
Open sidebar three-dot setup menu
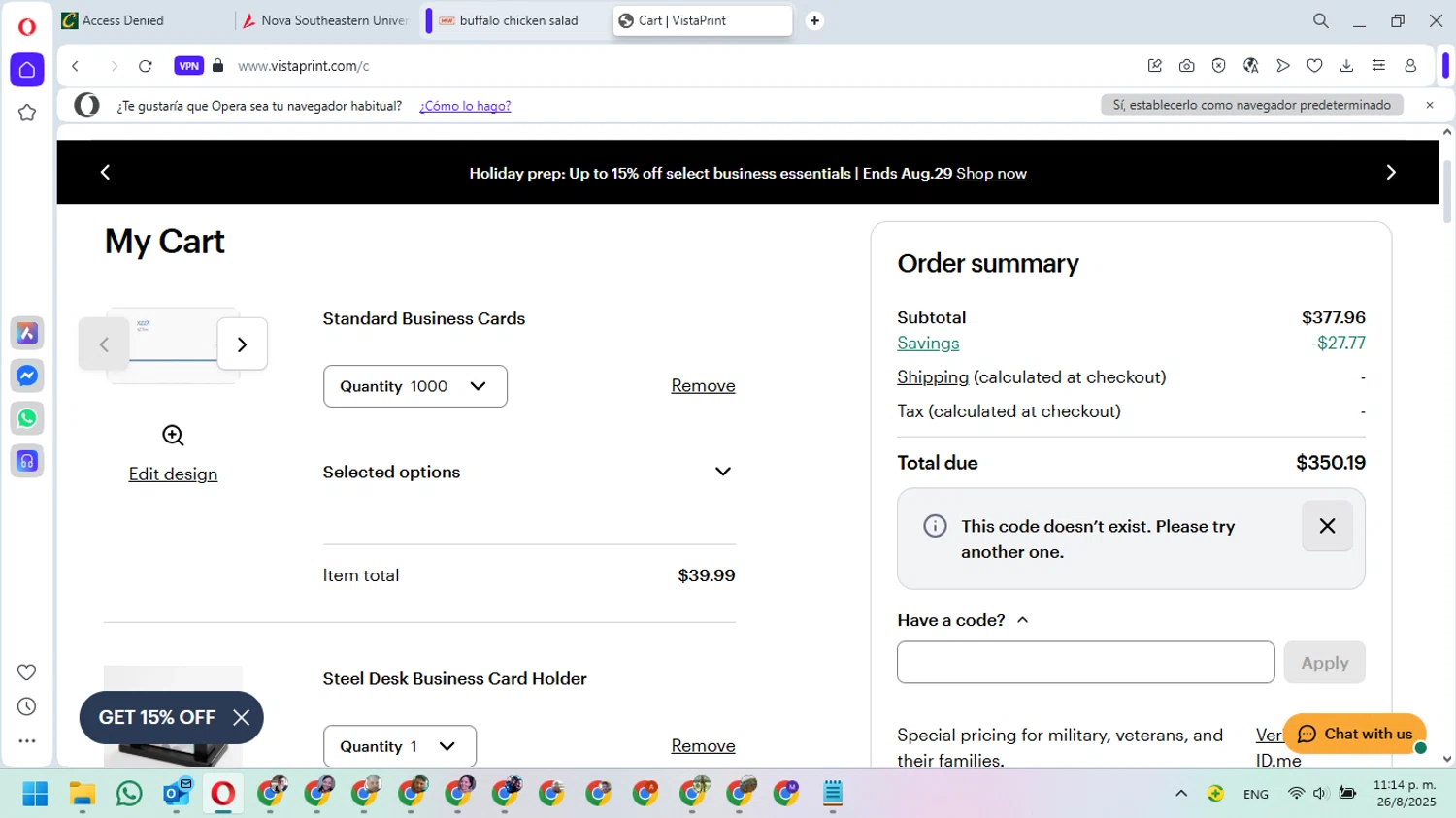tap(27, 741)
